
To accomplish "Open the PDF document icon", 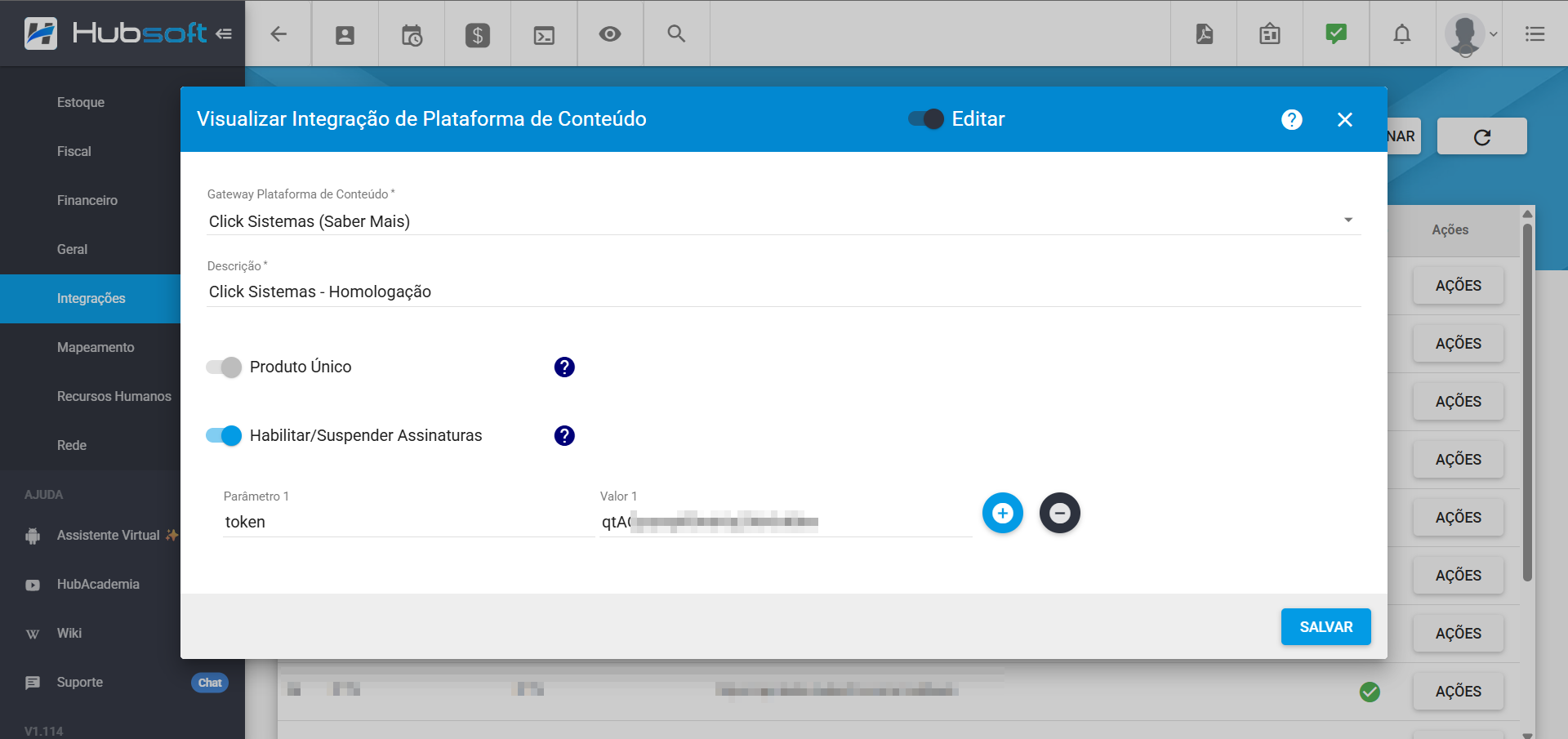I will [x=1204, y=33].
